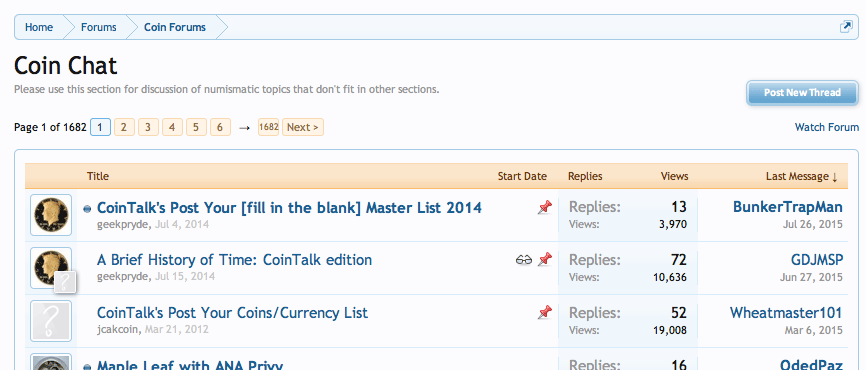Click Coin Chat page heading
Viewport: 866px width, 370px height.
tap(66, 66)
